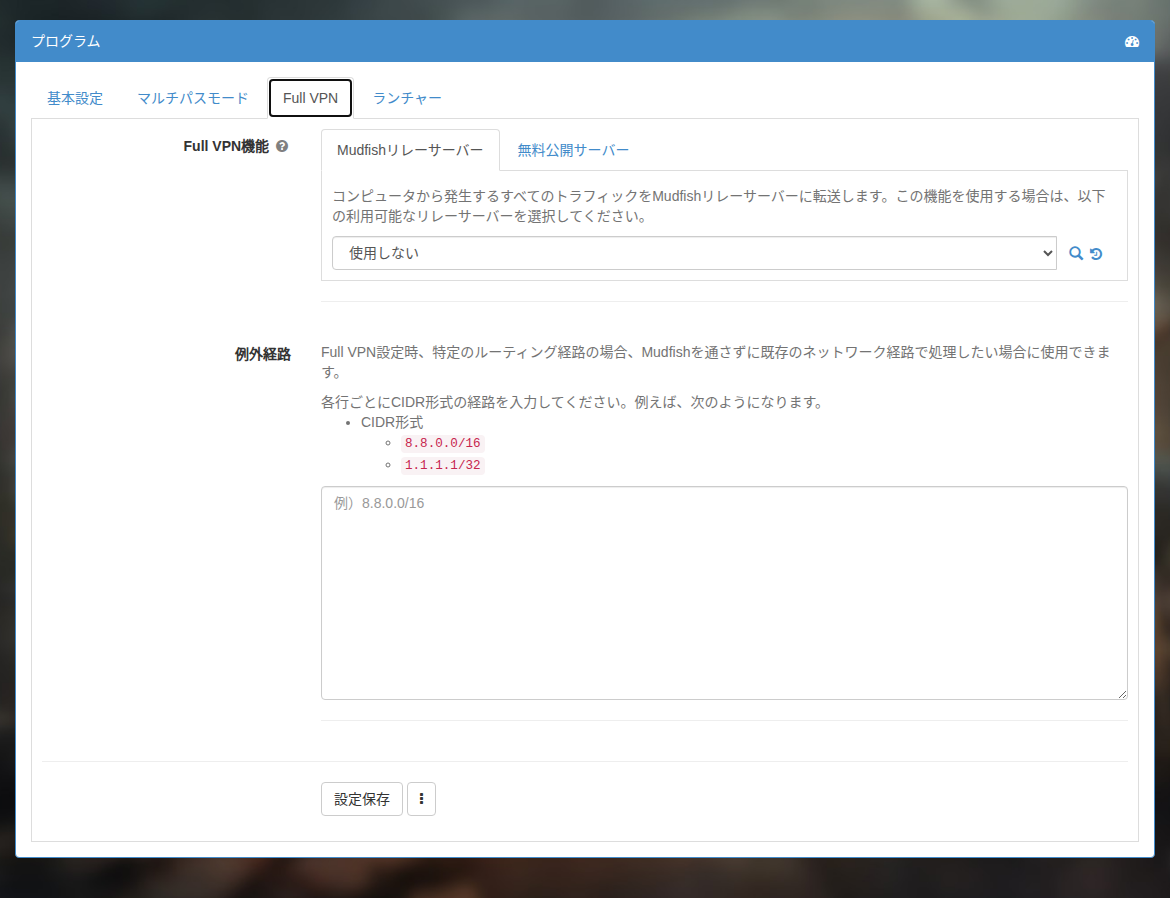Click the 1.1.1.1/32 example code
The height and width of the screenshot is (898, 1170).
pyautogui.click(x=442, y=465)
